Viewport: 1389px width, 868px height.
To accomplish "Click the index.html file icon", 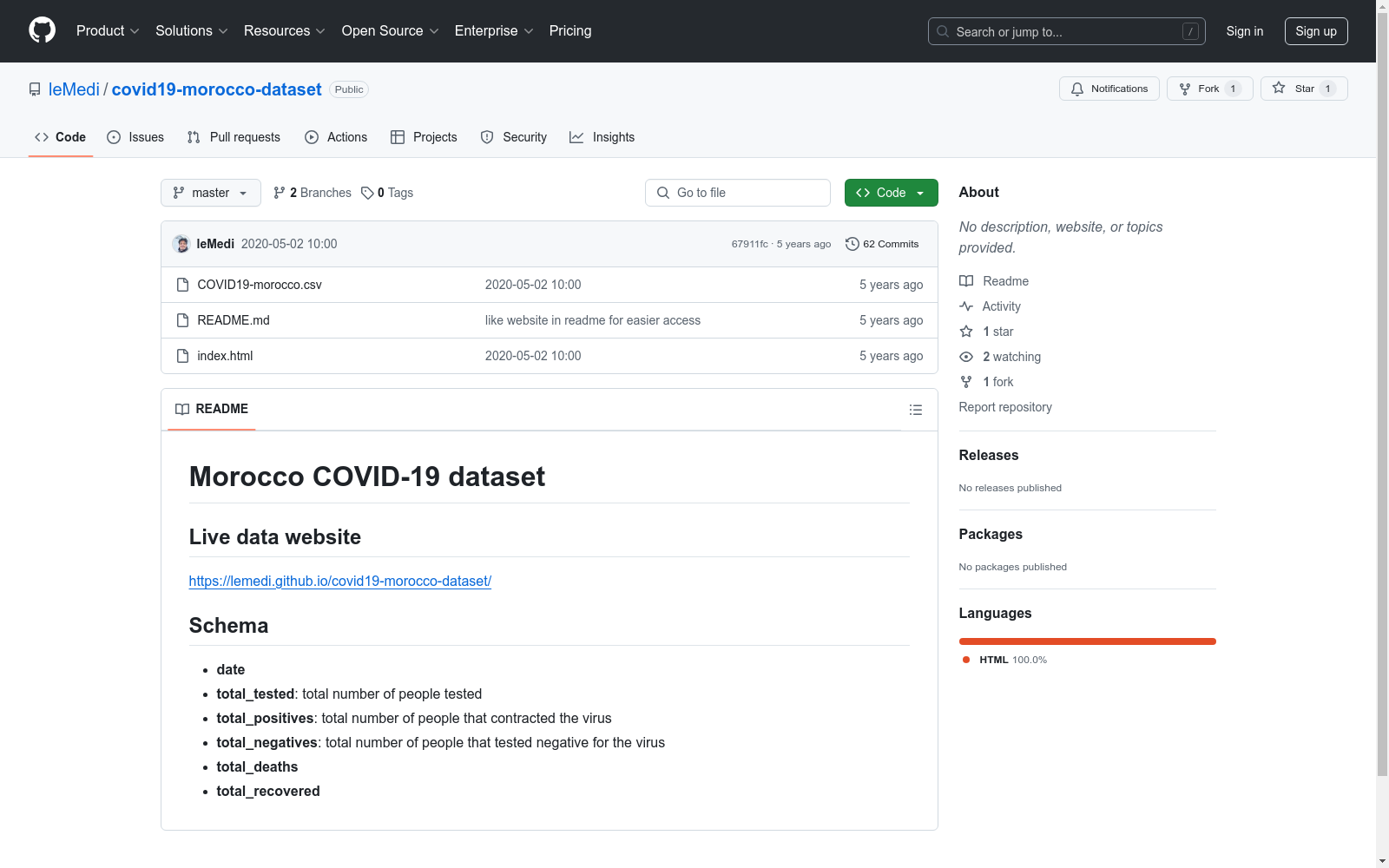I will [182, 356].
